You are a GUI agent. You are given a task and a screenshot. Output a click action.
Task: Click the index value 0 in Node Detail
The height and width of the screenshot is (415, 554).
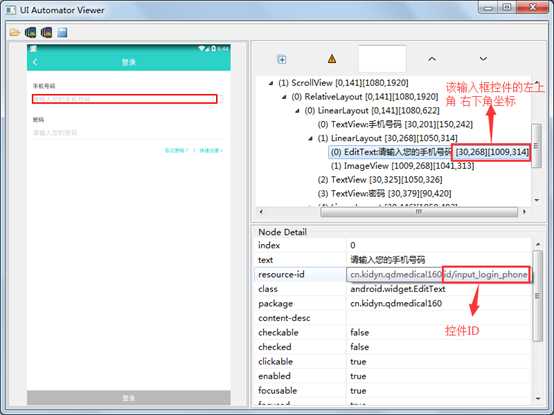pyautogui.click(x=353, y=245)
